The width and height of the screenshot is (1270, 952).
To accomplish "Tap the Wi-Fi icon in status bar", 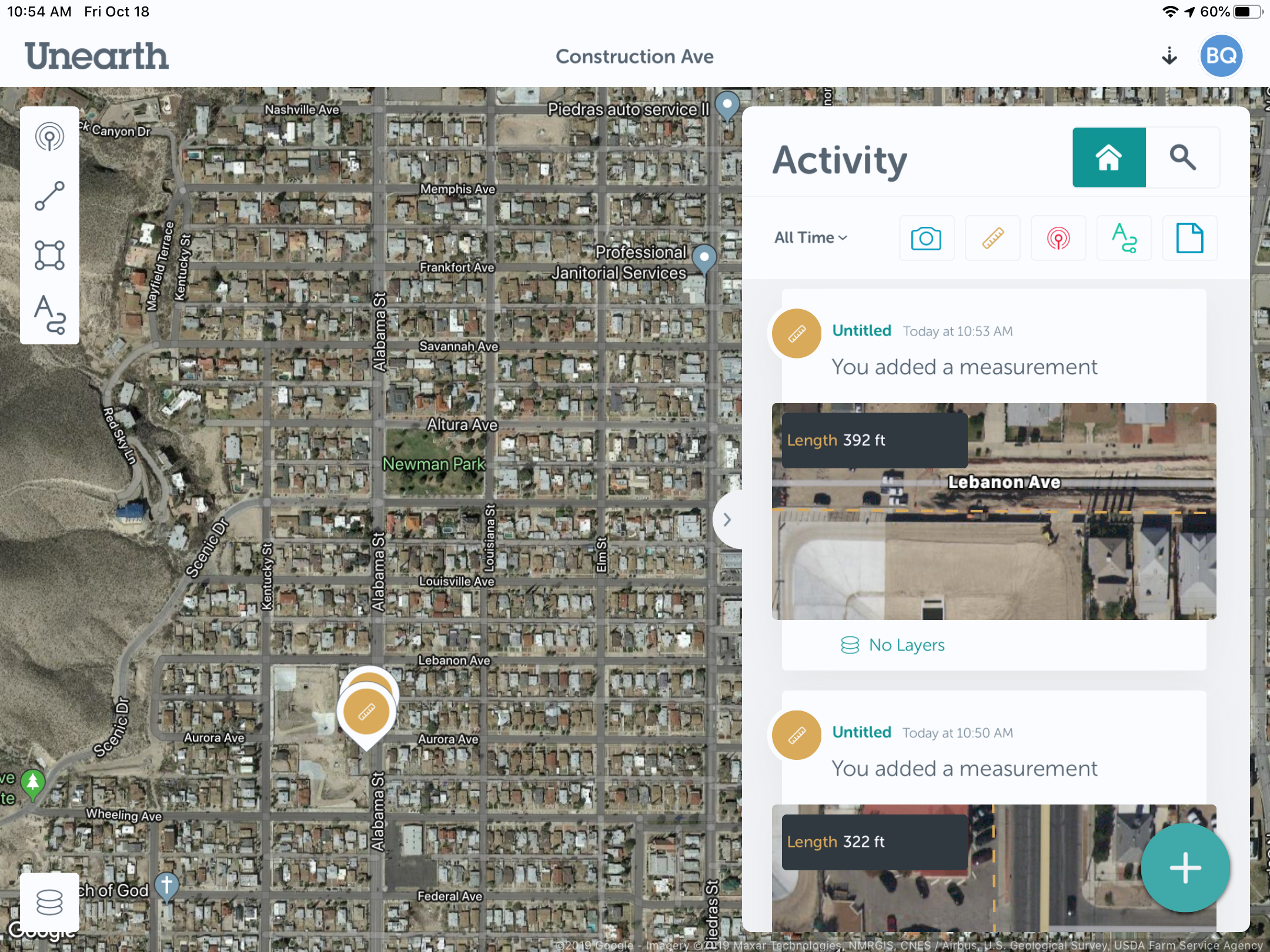I will pos(1170,12).
